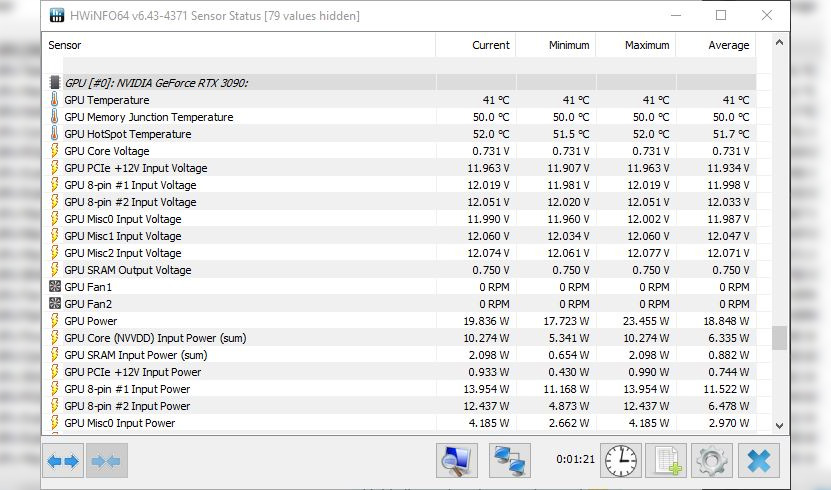831x490 pixels.
Task: Maximize the HWiNFO64 Sensor Status window
Action: [721, 15]
